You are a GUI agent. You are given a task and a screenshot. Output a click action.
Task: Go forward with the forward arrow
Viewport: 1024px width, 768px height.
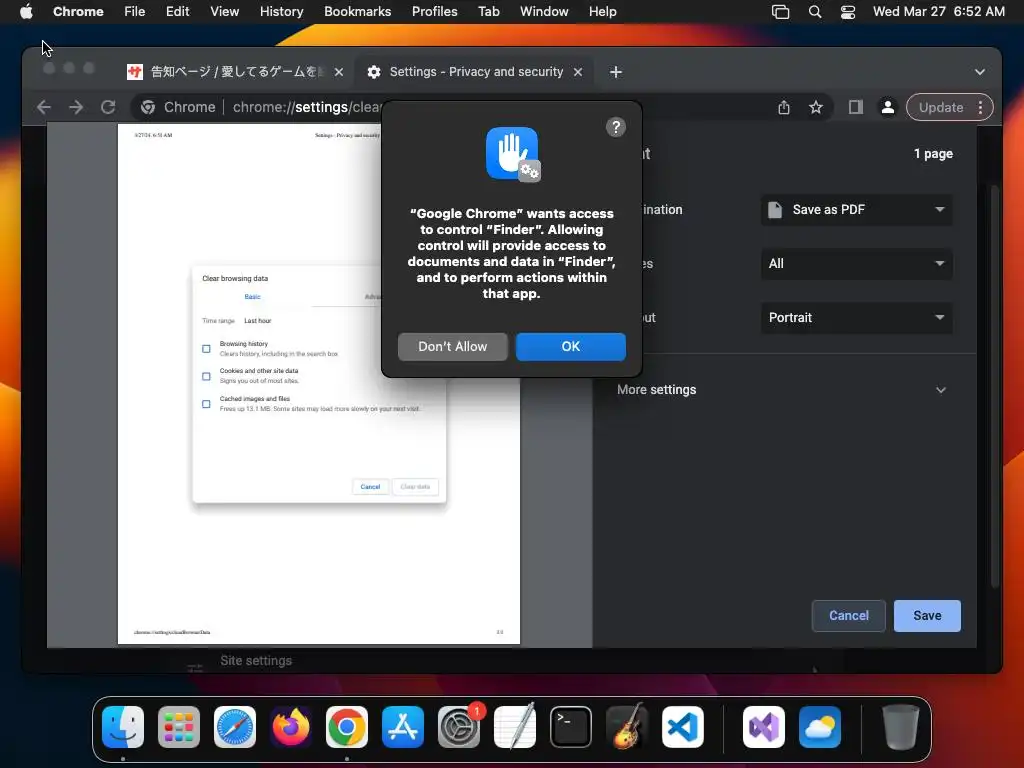(x=76, y=107)
